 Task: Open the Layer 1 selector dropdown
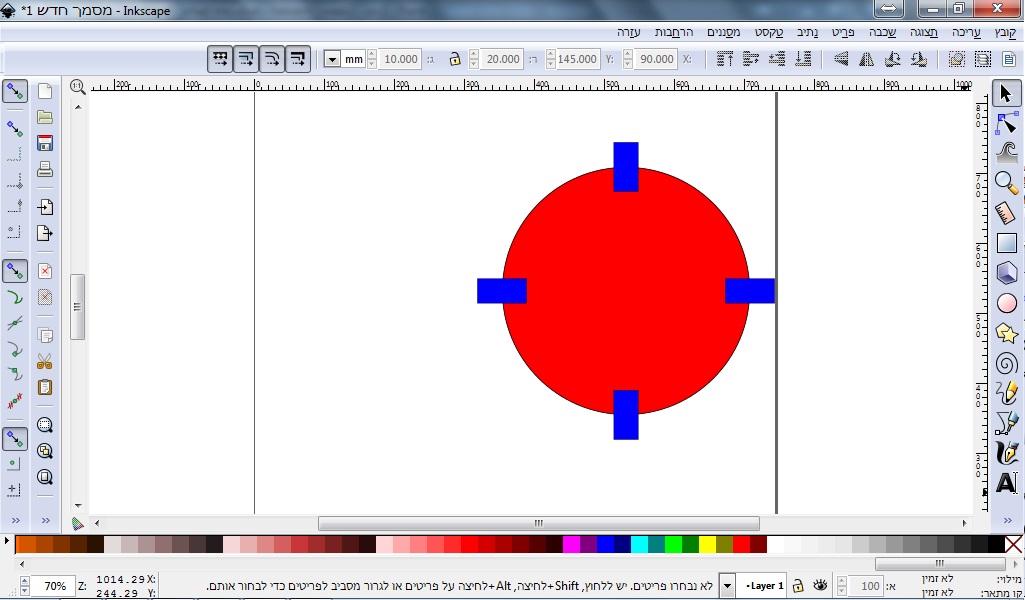(726, 586)
